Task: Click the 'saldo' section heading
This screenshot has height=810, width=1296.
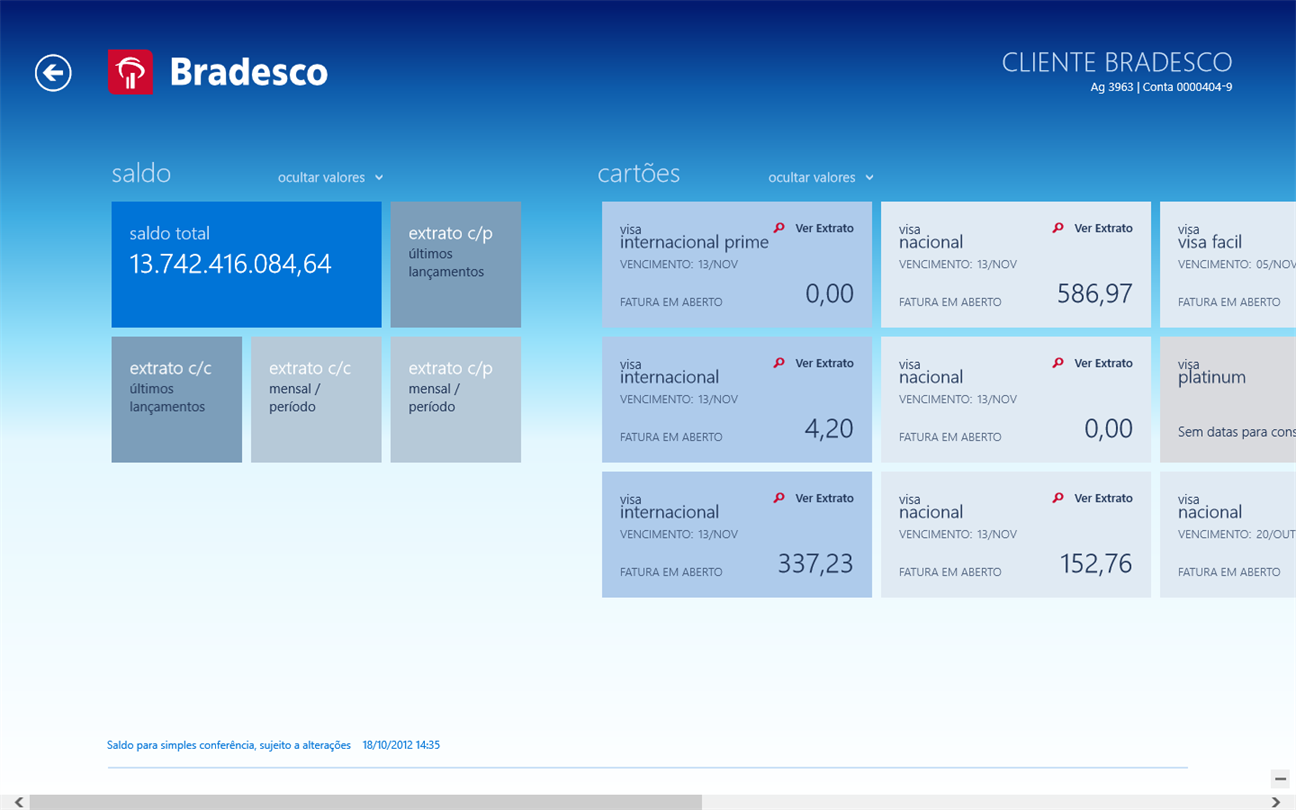Action: tap(141, 173)
